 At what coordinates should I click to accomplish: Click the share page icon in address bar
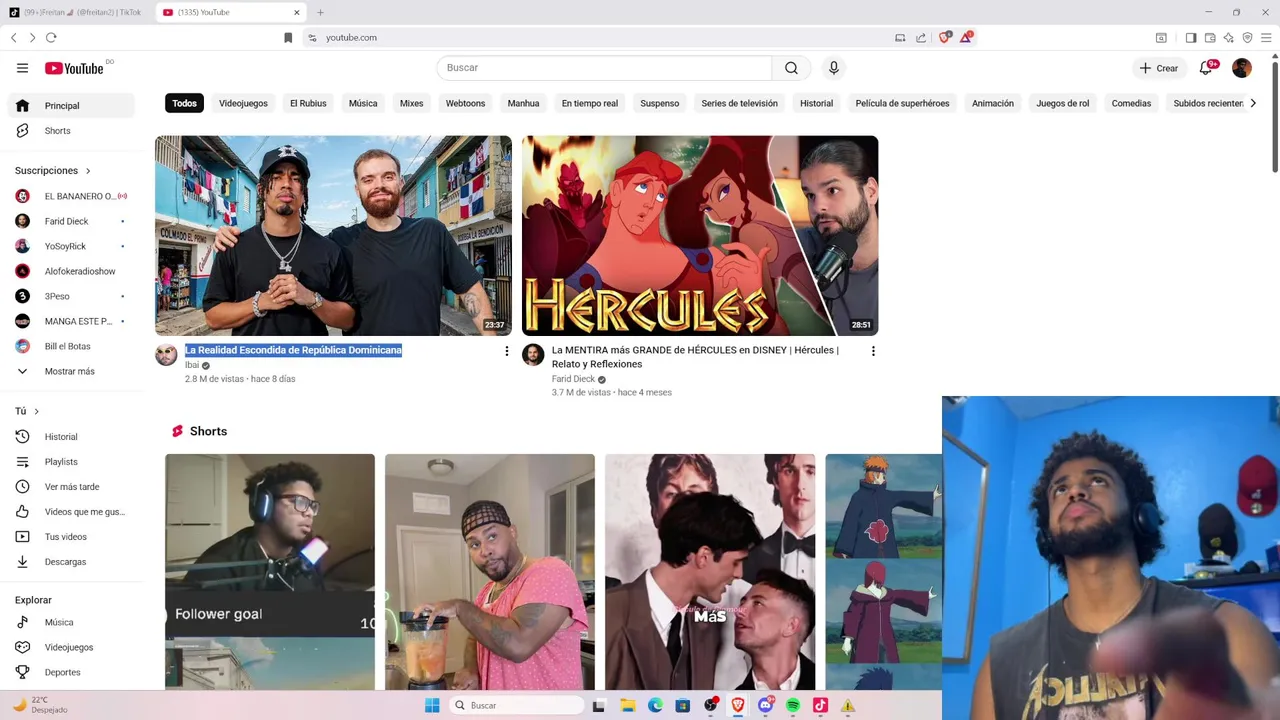921,37
